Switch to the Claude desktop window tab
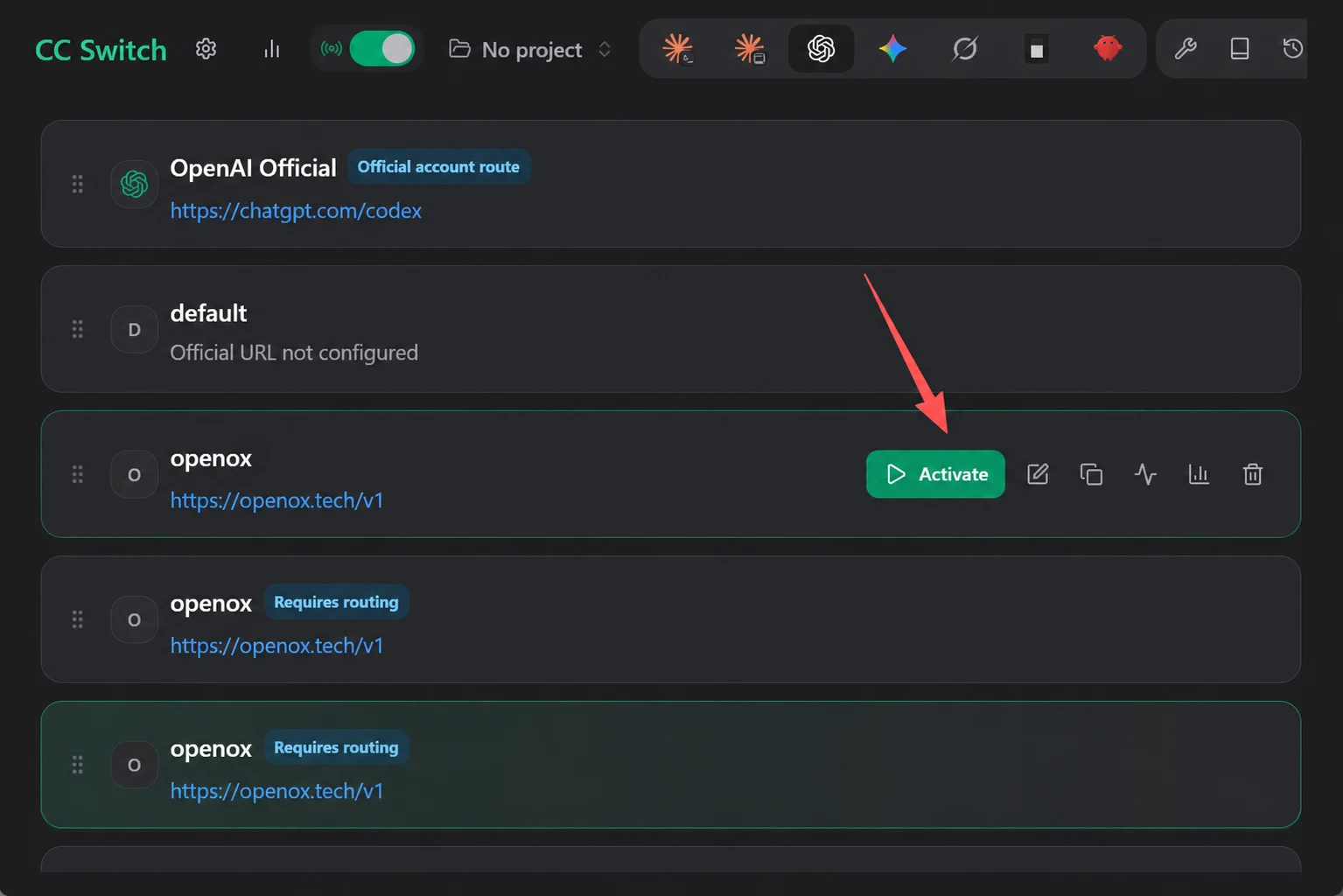This screenshot has width=1343, height=896. 750,49
